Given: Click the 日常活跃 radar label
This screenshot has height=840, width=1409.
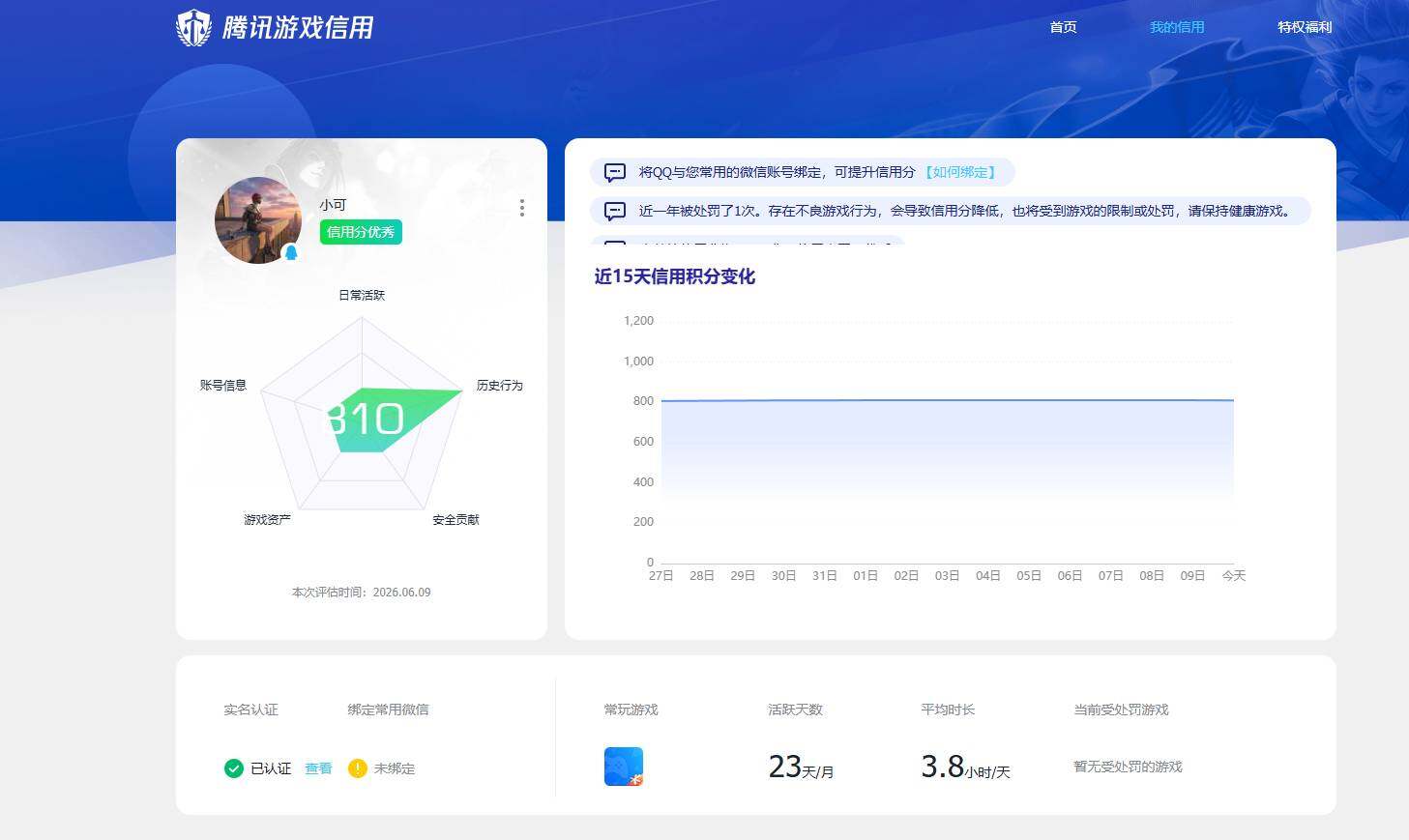Looking at the screenshot, I should [x=362, y=295].
